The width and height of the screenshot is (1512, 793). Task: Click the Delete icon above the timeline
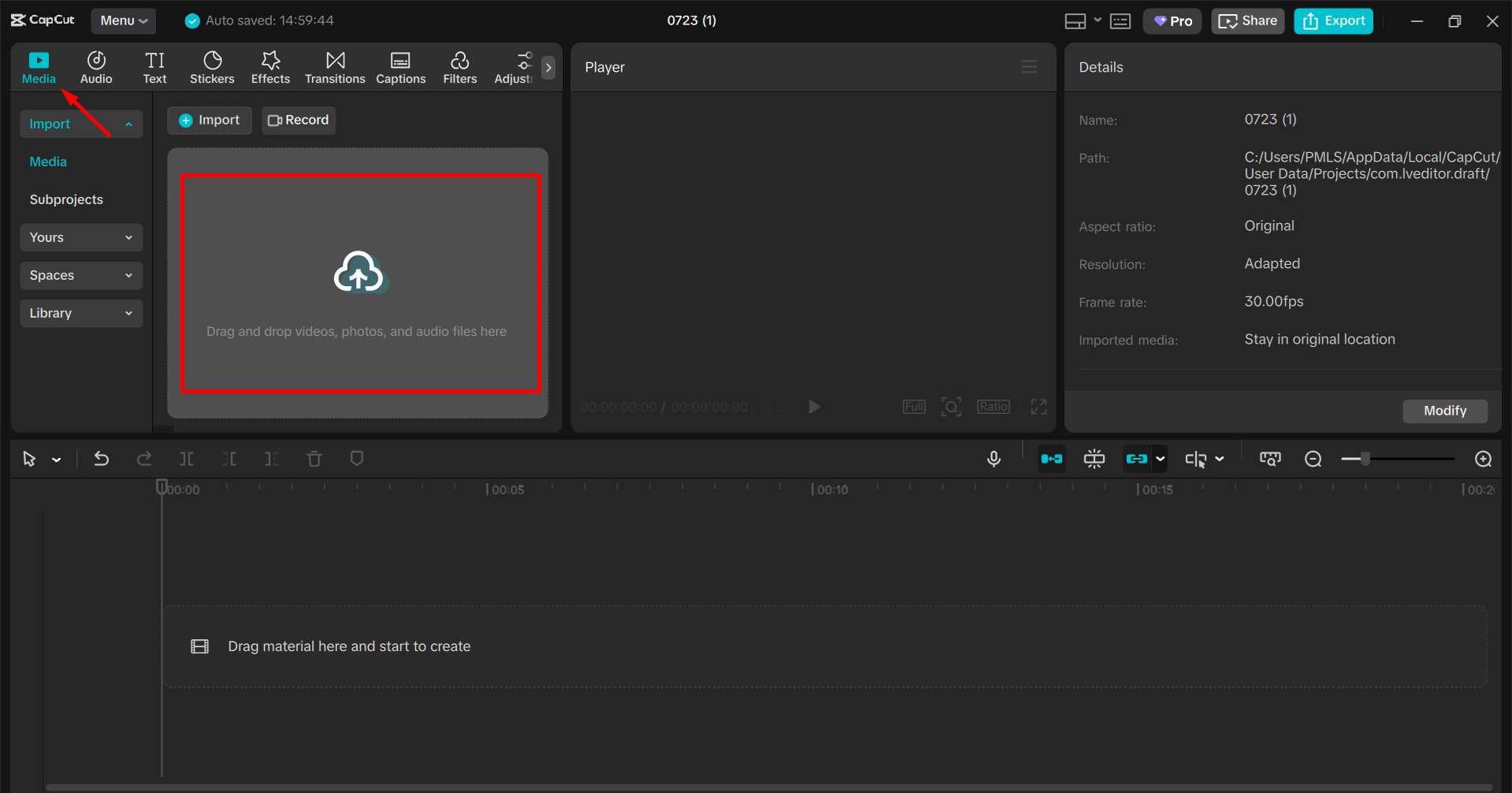coord(314,458)
